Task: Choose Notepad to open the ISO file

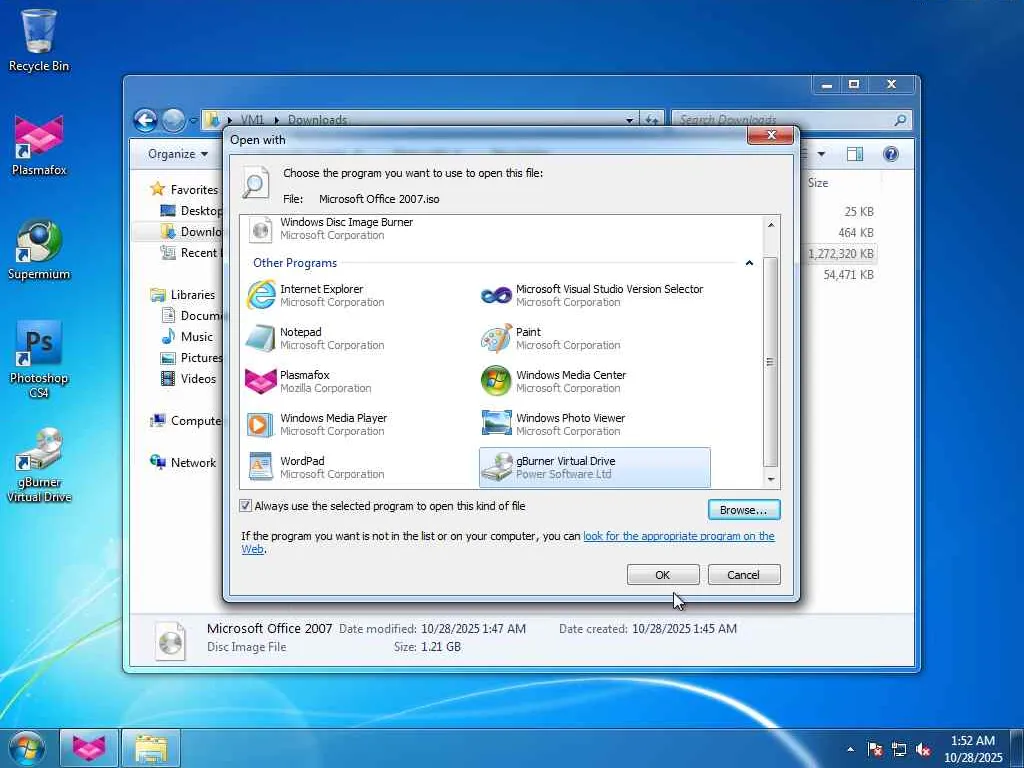Action: pos(315,338)
